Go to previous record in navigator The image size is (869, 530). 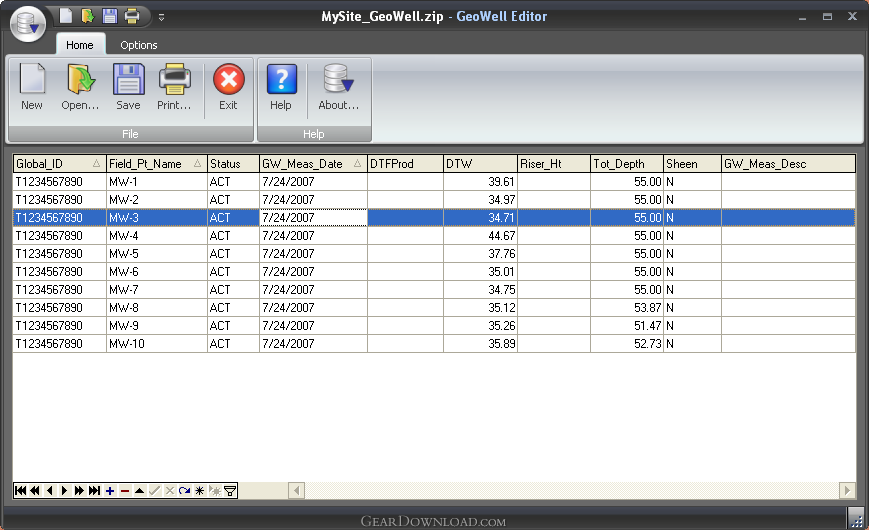(x=50, y=491)
